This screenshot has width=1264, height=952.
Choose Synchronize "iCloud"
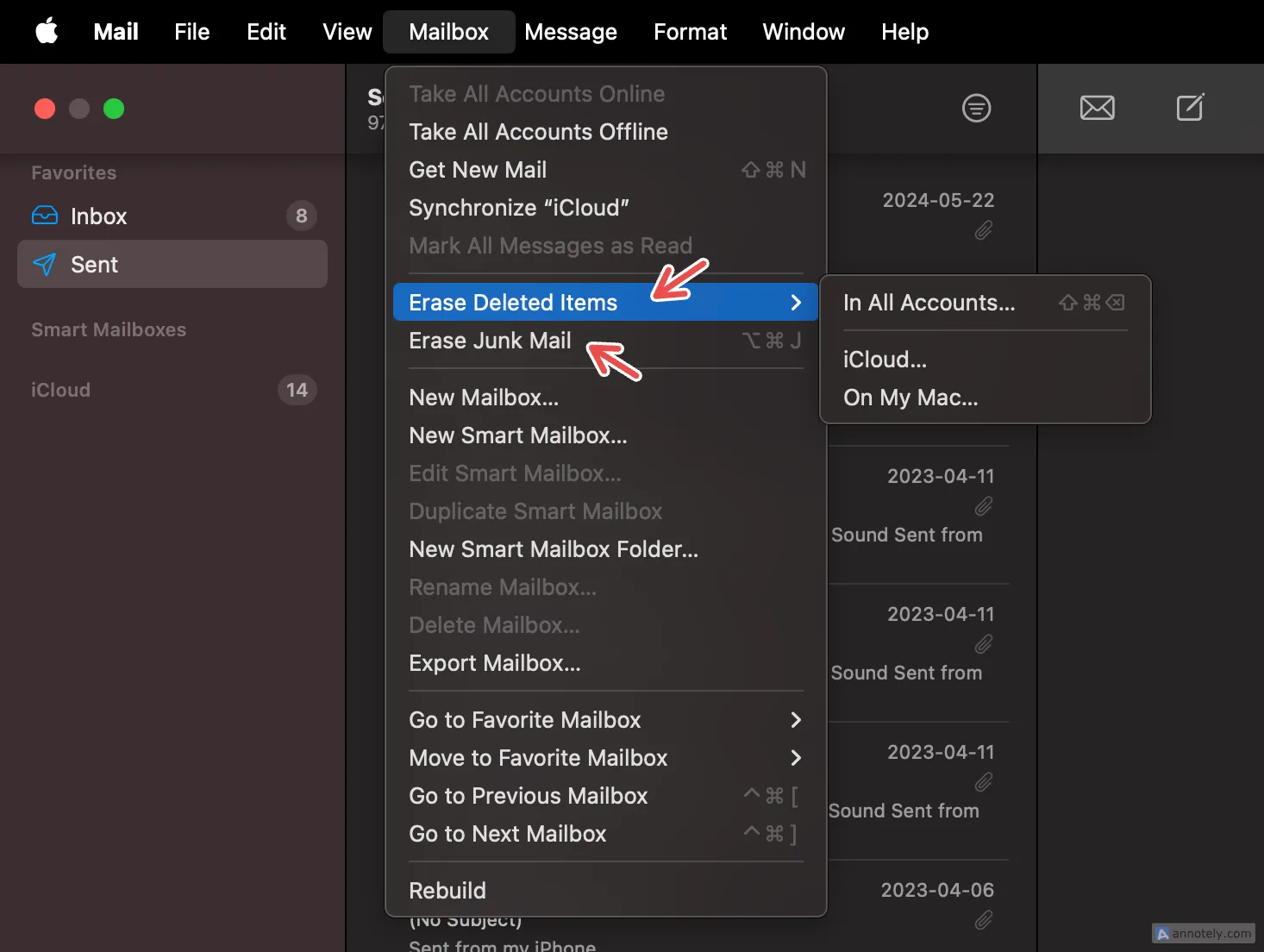click(605, 208)
